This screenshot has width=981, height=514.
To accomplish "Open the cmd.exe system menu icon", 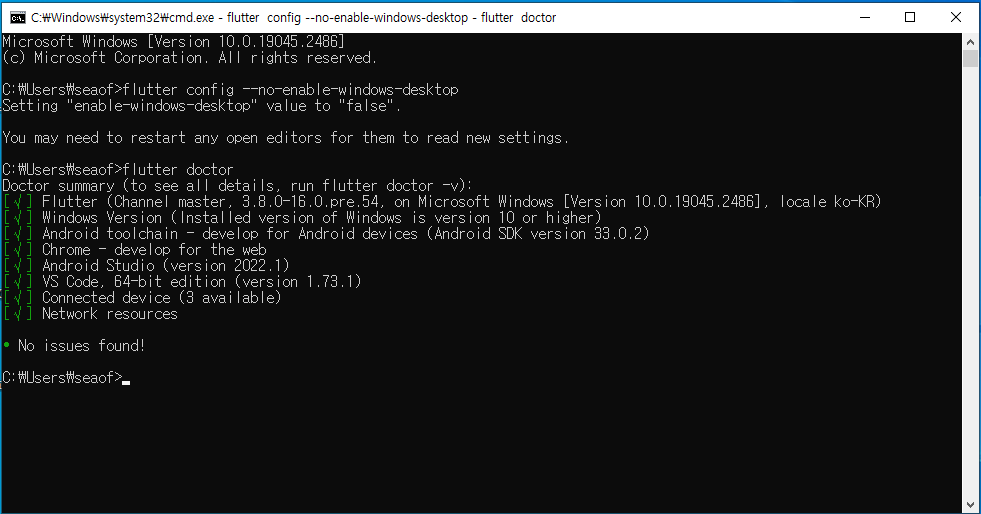I will pos(18,18).
